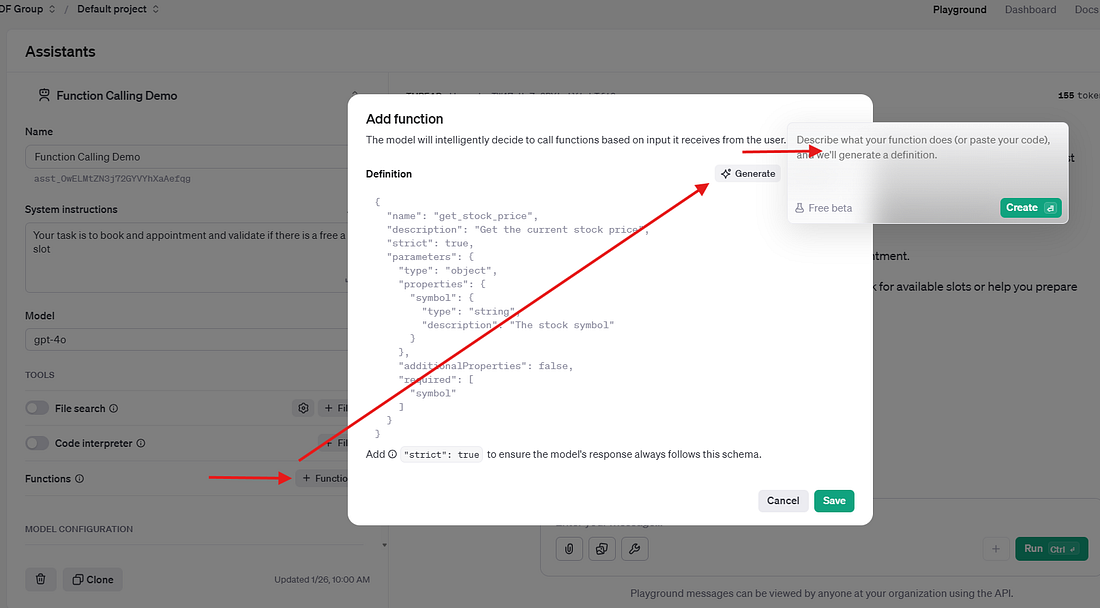Click the Run button
This screenshot has width=1100, height=608.
click(1051, 549)
